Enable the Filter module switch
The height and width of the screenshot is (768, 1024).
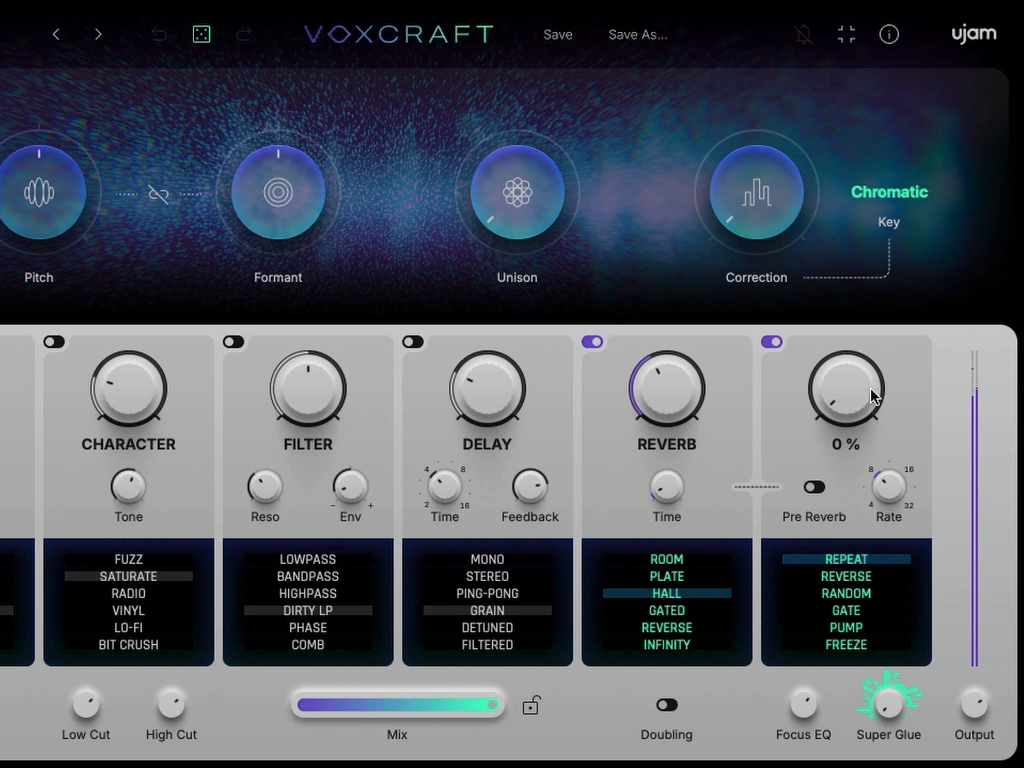point(233,342)
